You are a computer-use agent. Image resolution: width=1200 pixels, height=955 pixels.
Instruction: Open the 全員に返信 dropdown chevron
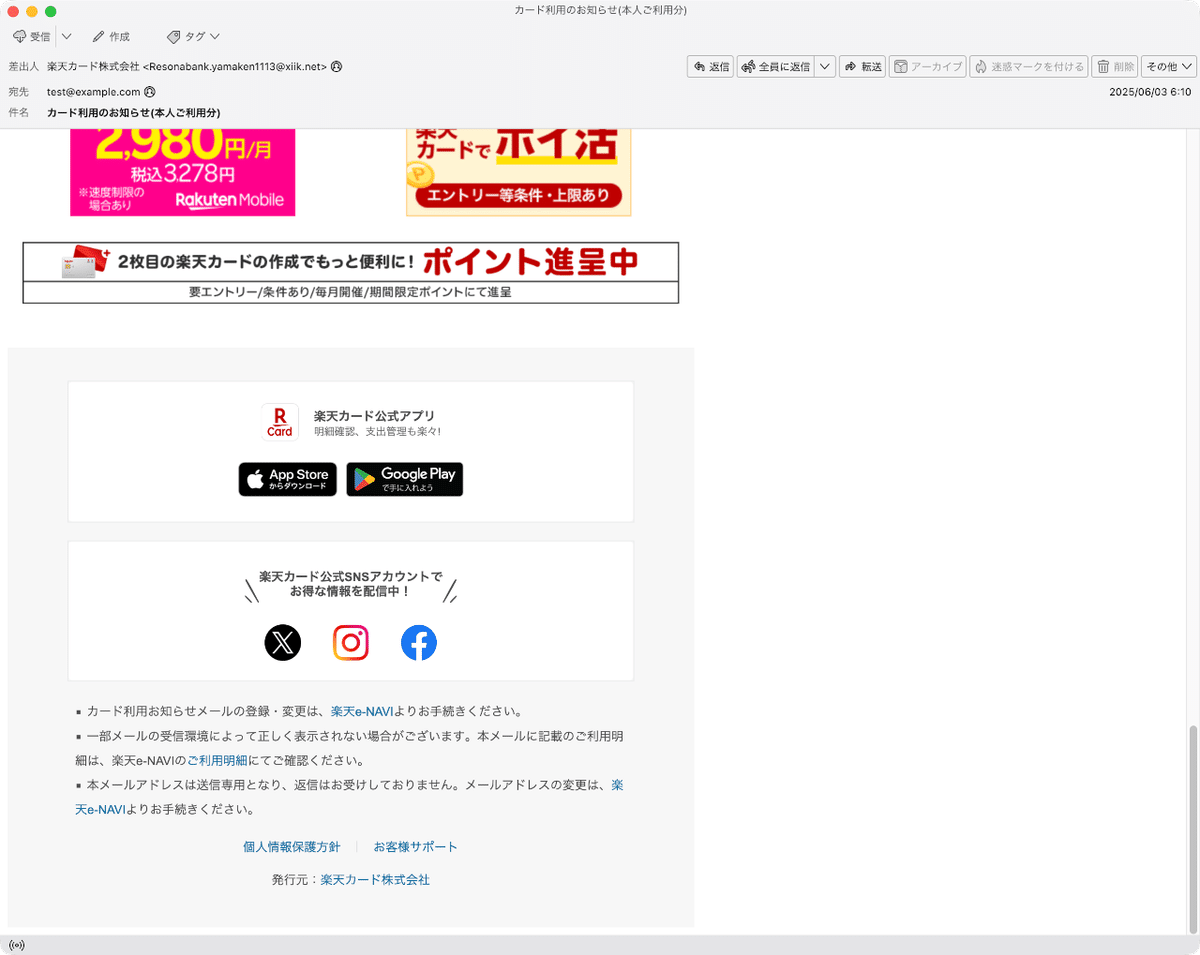pos(826,66)
